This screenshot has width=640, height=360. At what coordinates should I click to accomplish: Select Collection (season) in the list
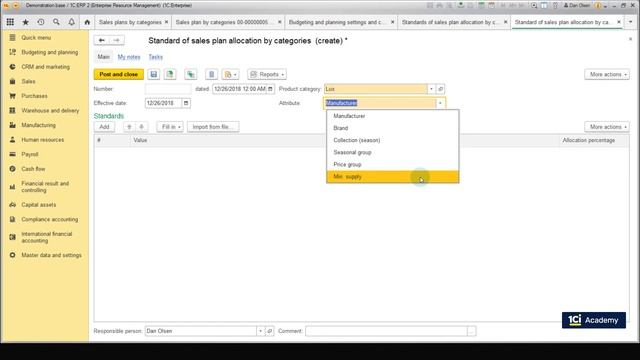[393, 140]
